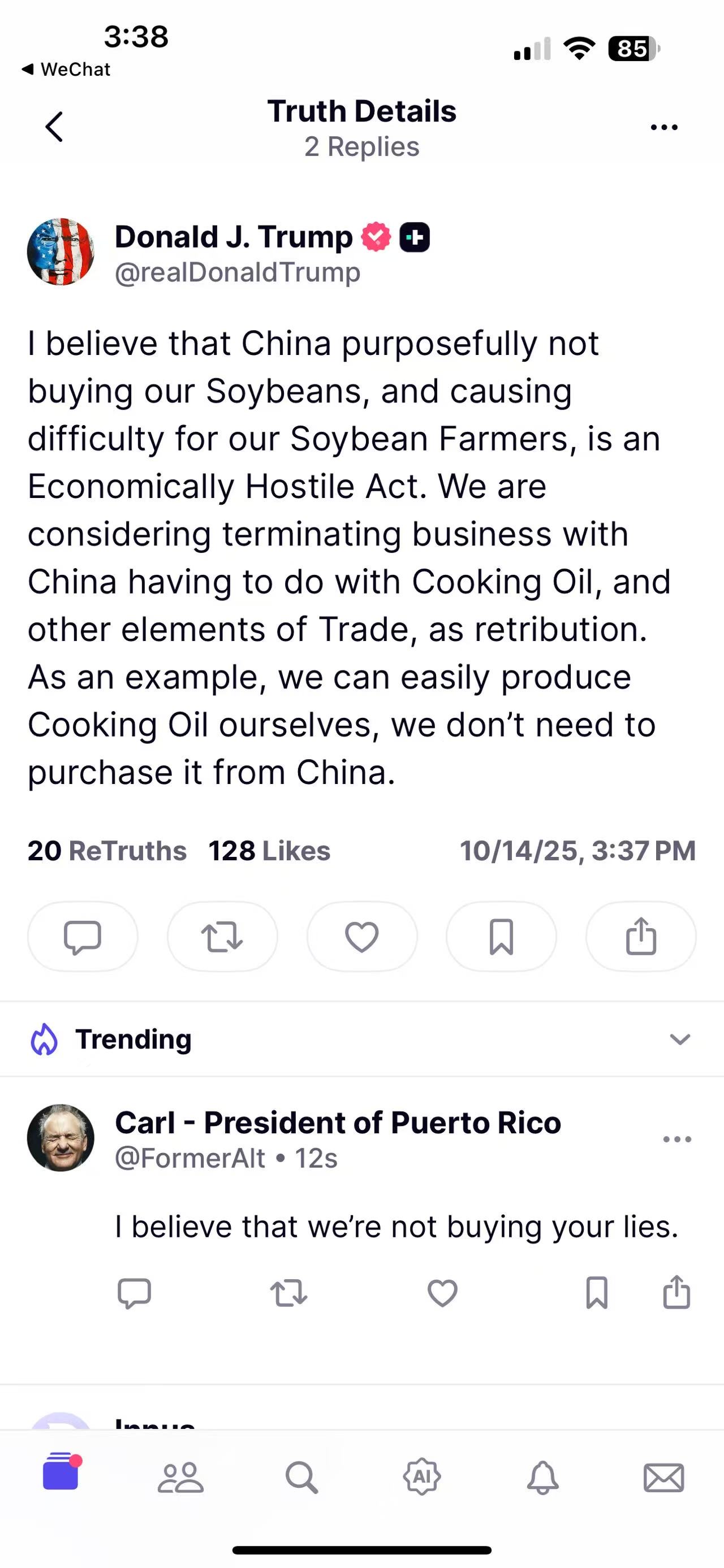This screenshot has height=1568, width=724.
Task: Bookmark the main Trump post
Action: (501, 936)
